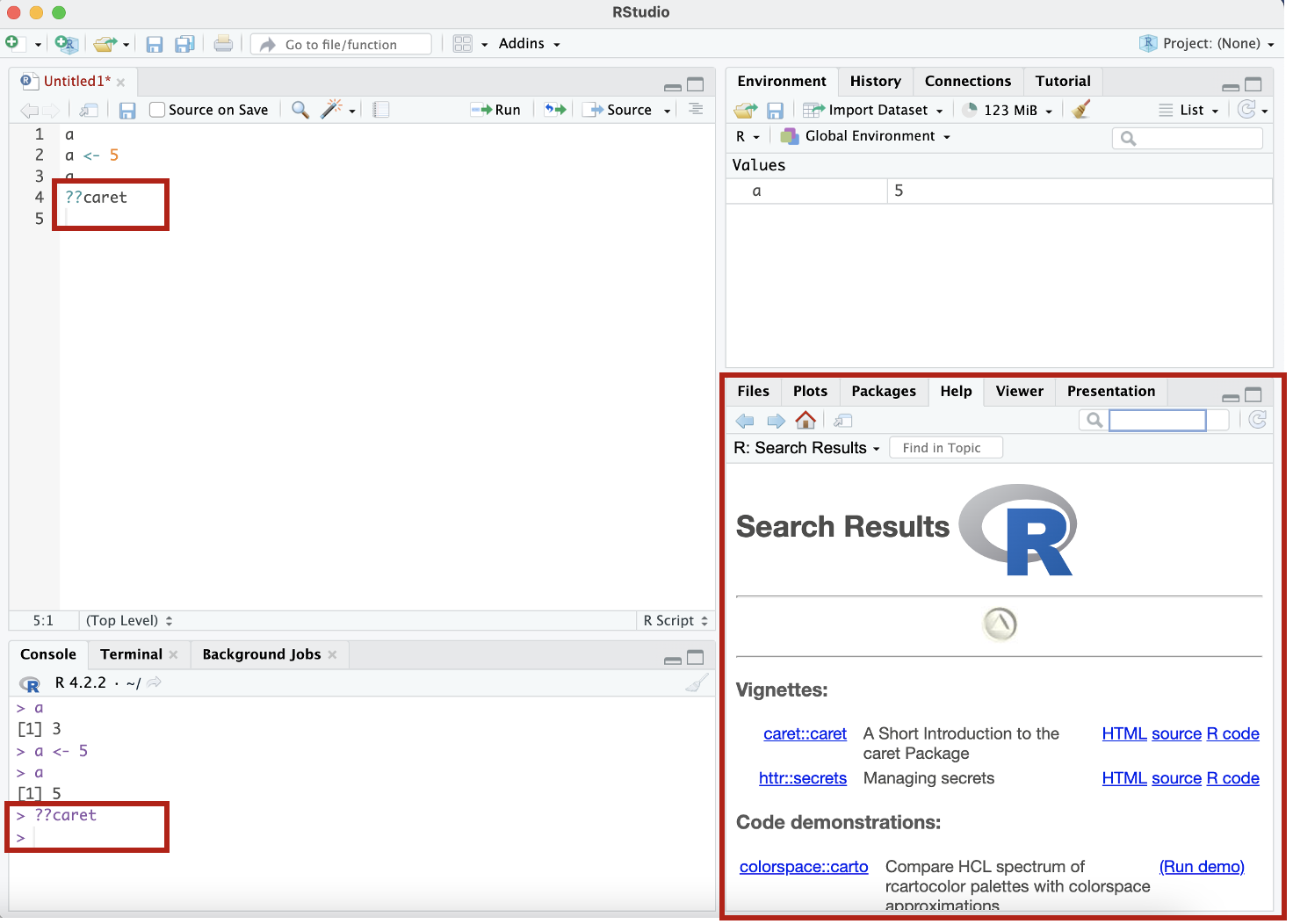
Task: Open Project (None) dropdown menu
Action: (1207, 44)
